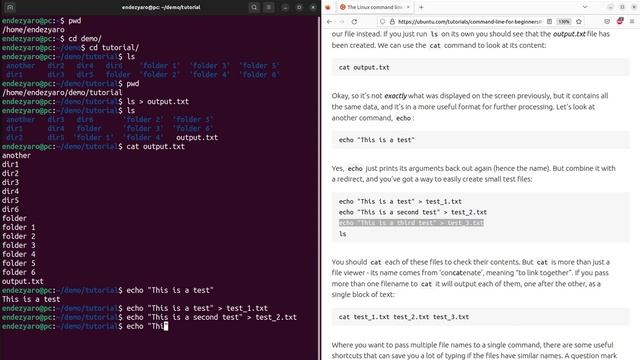Viewport: 640px width, 360px height.
Task: Click the 'cat test_1.txt test_2.txt test_3.txt' code
Action: click(x=404, y=317)
